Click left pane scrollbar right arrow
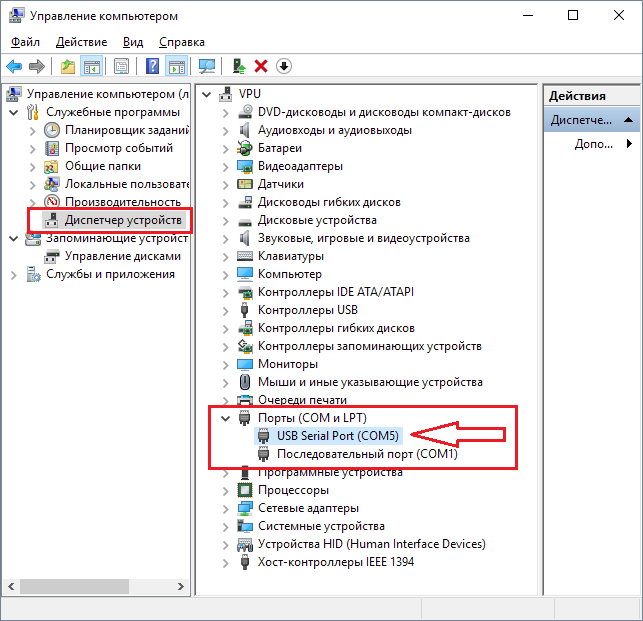Viewport: 643px width, 621px height. tap(181, 586)
